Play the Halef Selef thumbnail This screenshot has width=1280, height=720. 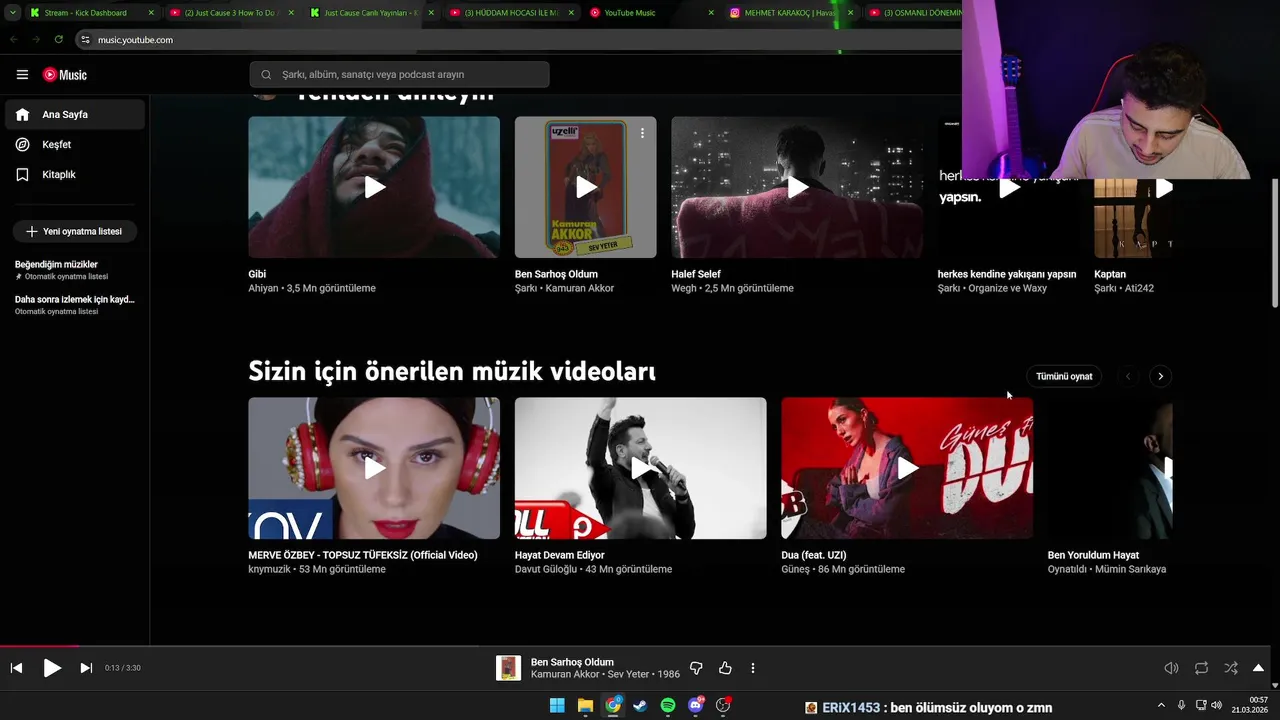[797, 187]
